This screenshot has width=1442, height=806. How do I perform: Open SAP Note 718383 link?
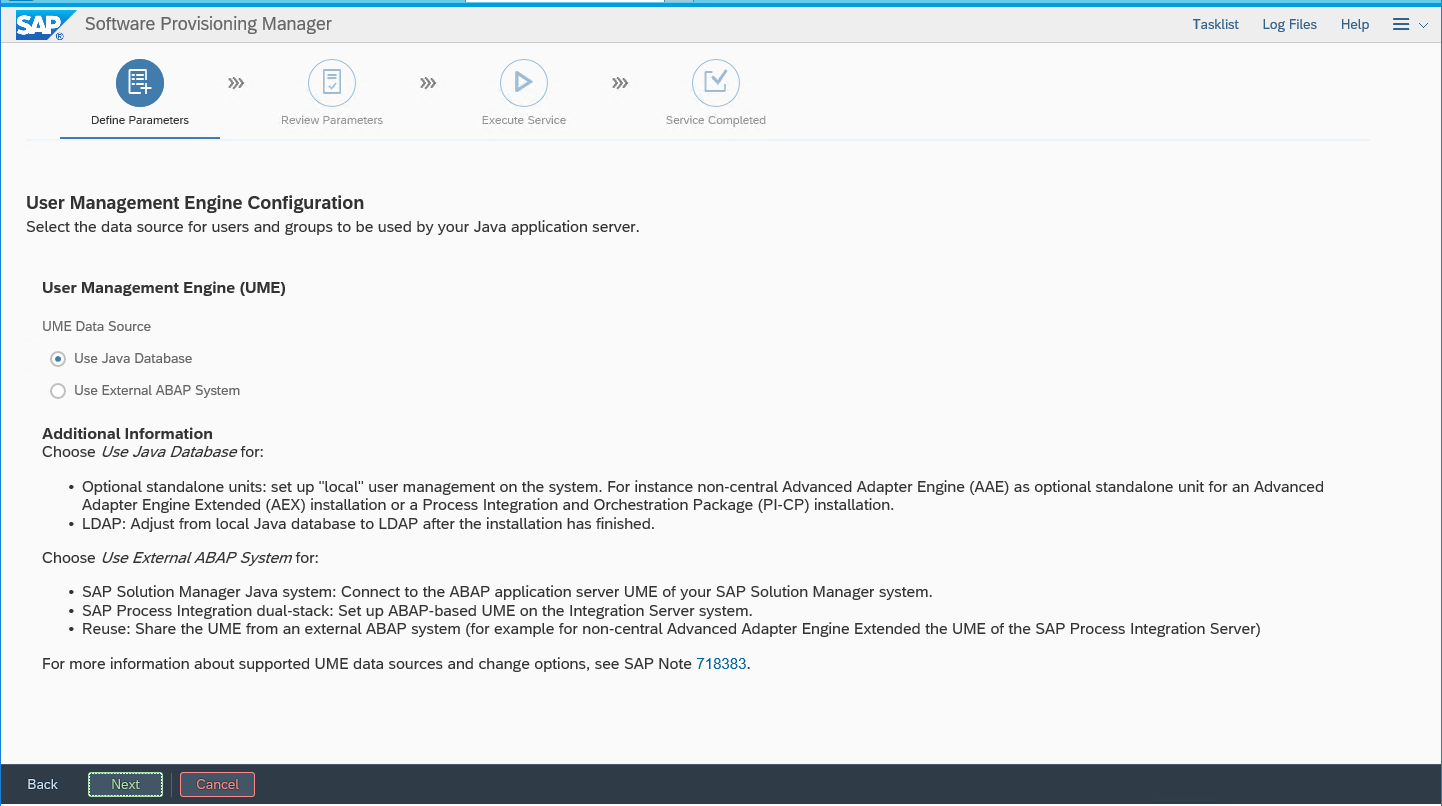(721, 663)
